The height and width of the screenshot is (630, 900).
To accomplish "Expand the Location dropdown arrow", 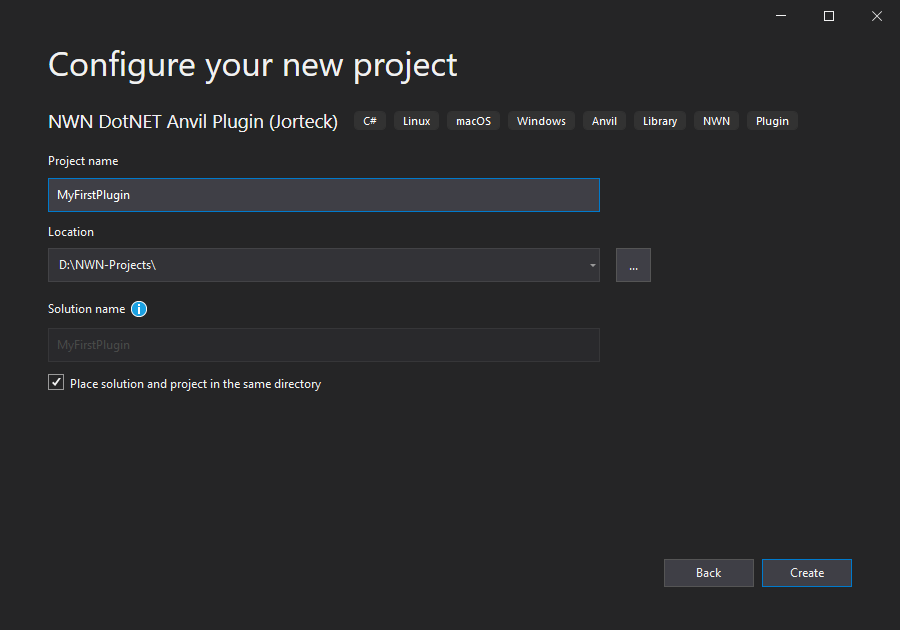I will coord(592,265).
